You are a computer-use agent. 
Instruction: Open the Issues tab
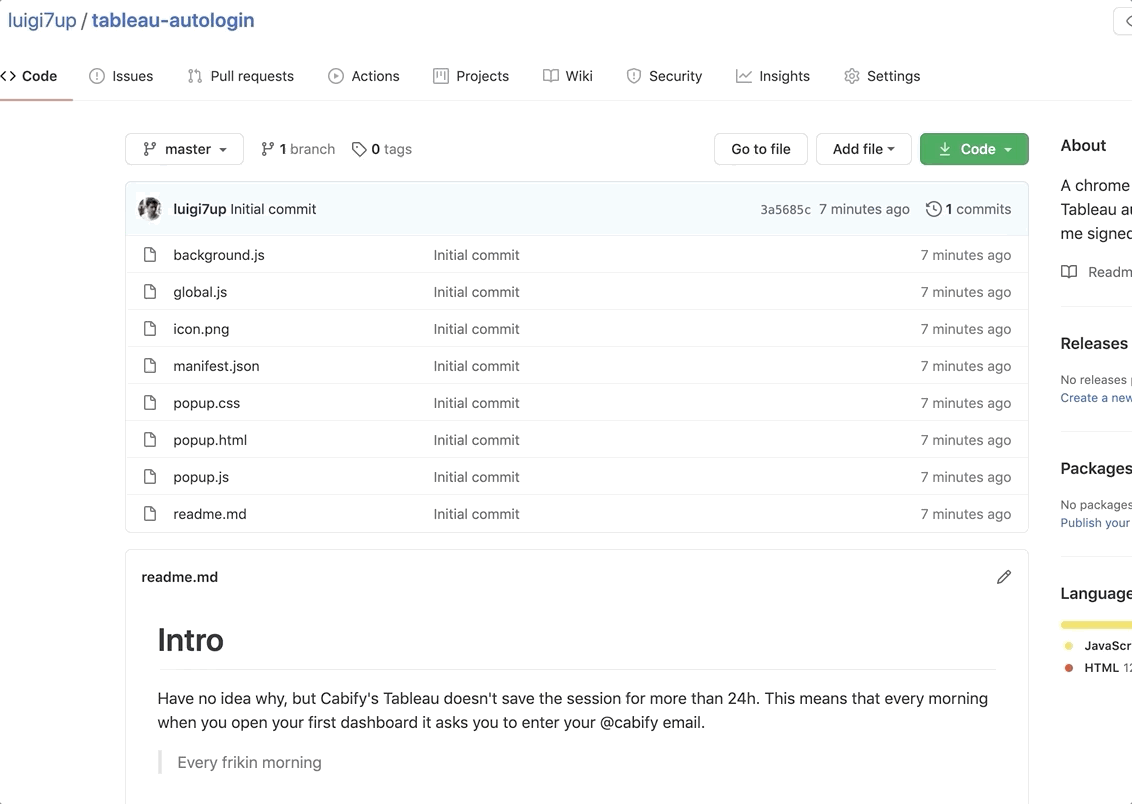121,76
